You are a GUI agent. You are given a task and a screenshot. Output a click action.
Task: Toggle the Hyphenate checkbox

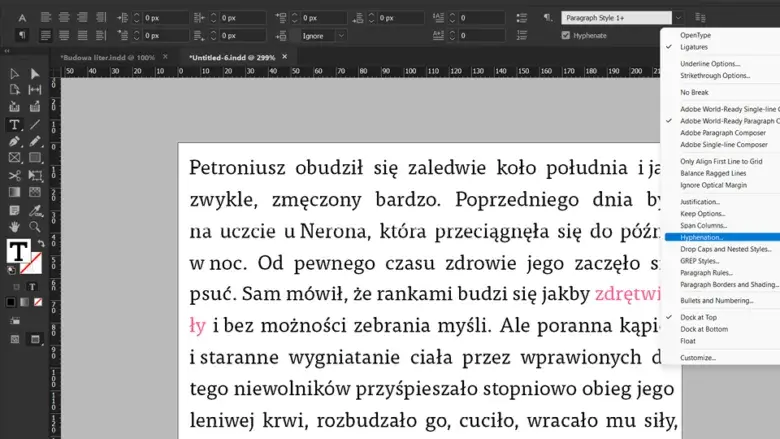[566, 35]
